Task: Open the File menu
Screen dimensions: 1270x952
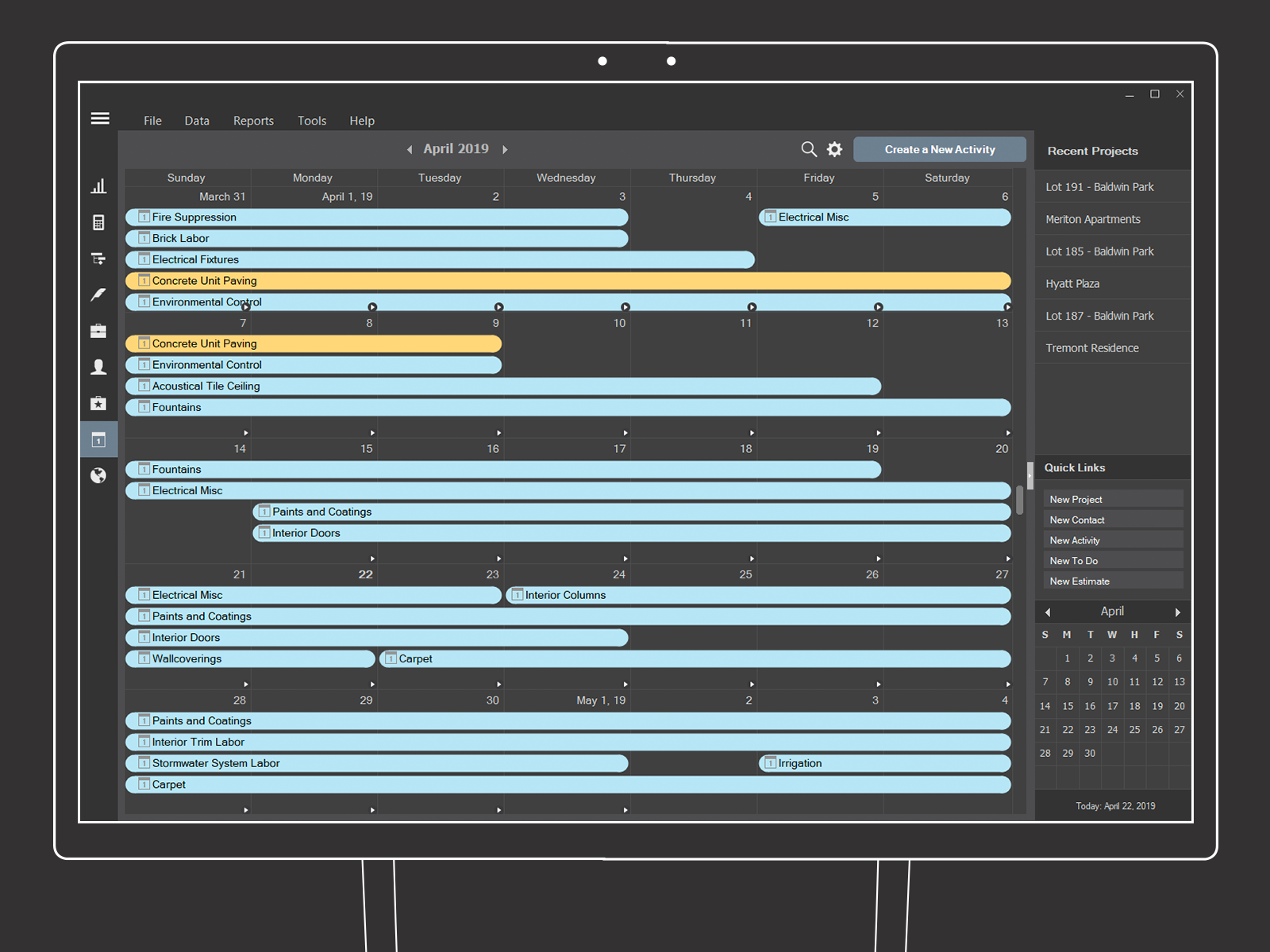Action: coord(152,121)
